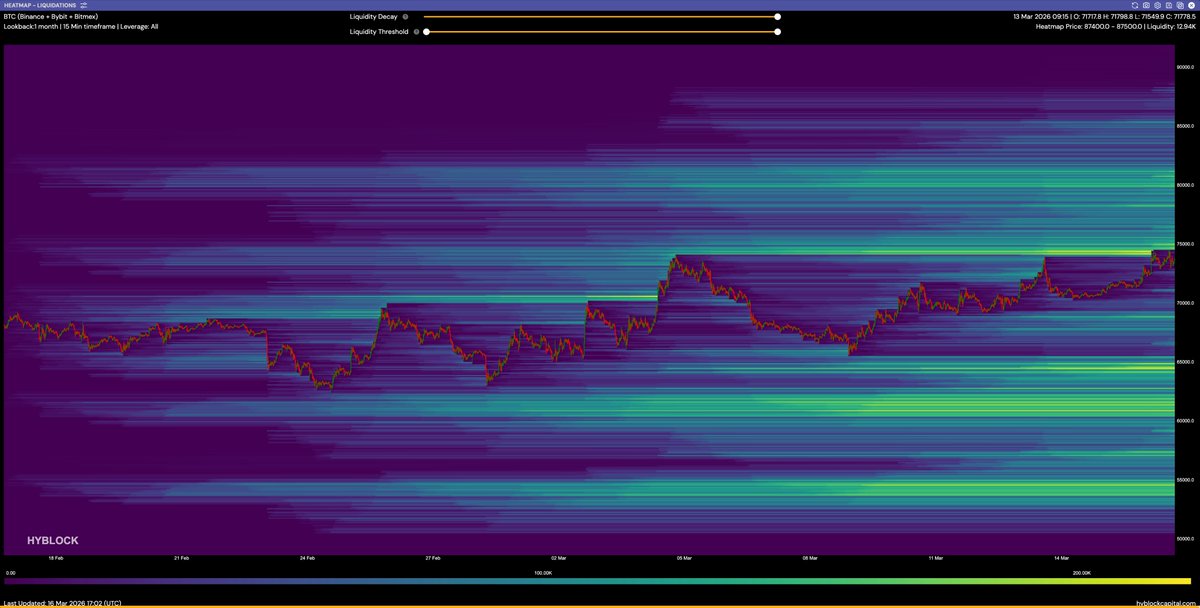The width and height of the screenshot is (1200, 608).
Task: Open the hyblockcapital.com link
Action: (x=1166, y=603)
